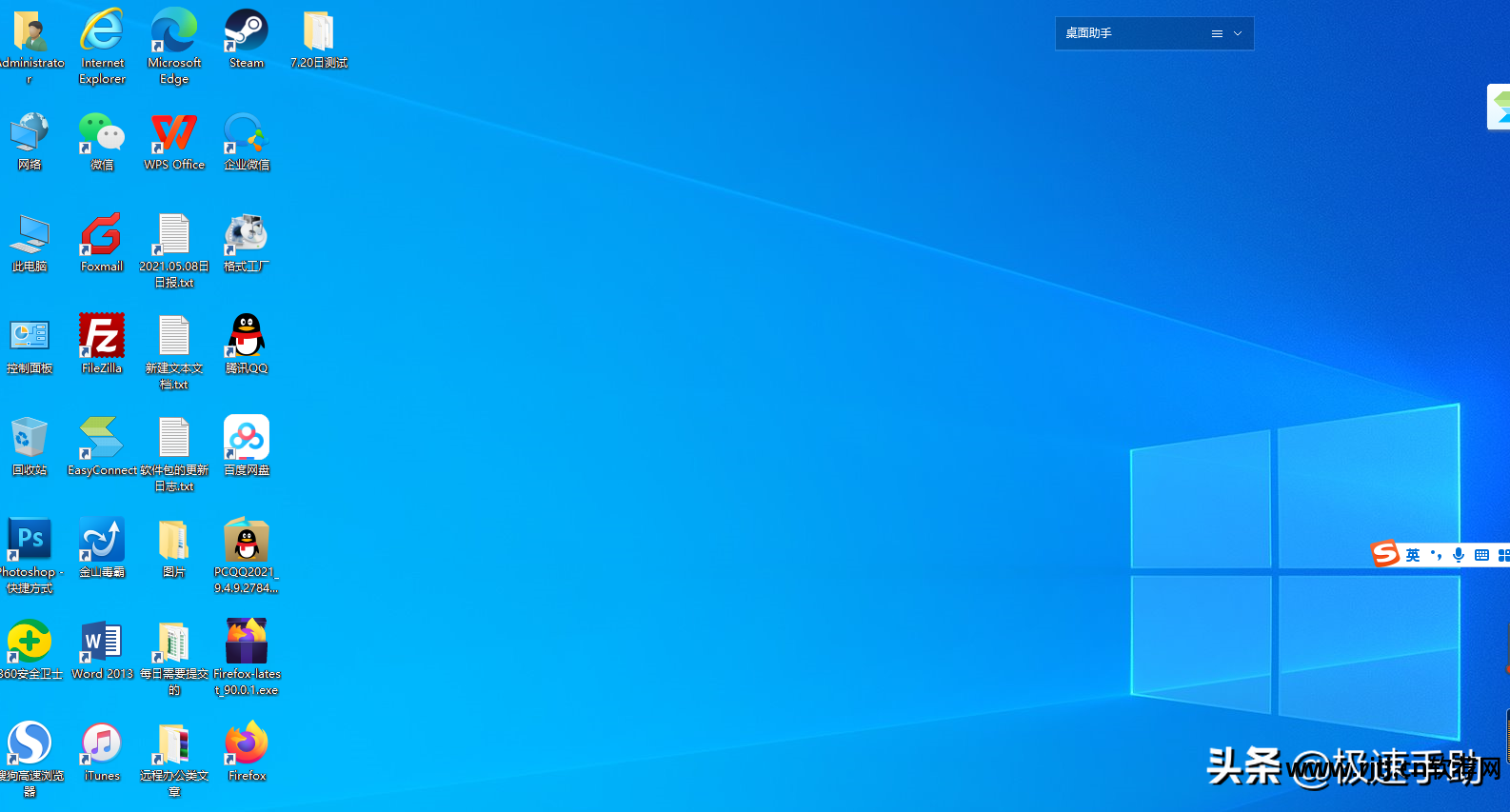Start voice input with Sogou microphone

coord(1459,555)
